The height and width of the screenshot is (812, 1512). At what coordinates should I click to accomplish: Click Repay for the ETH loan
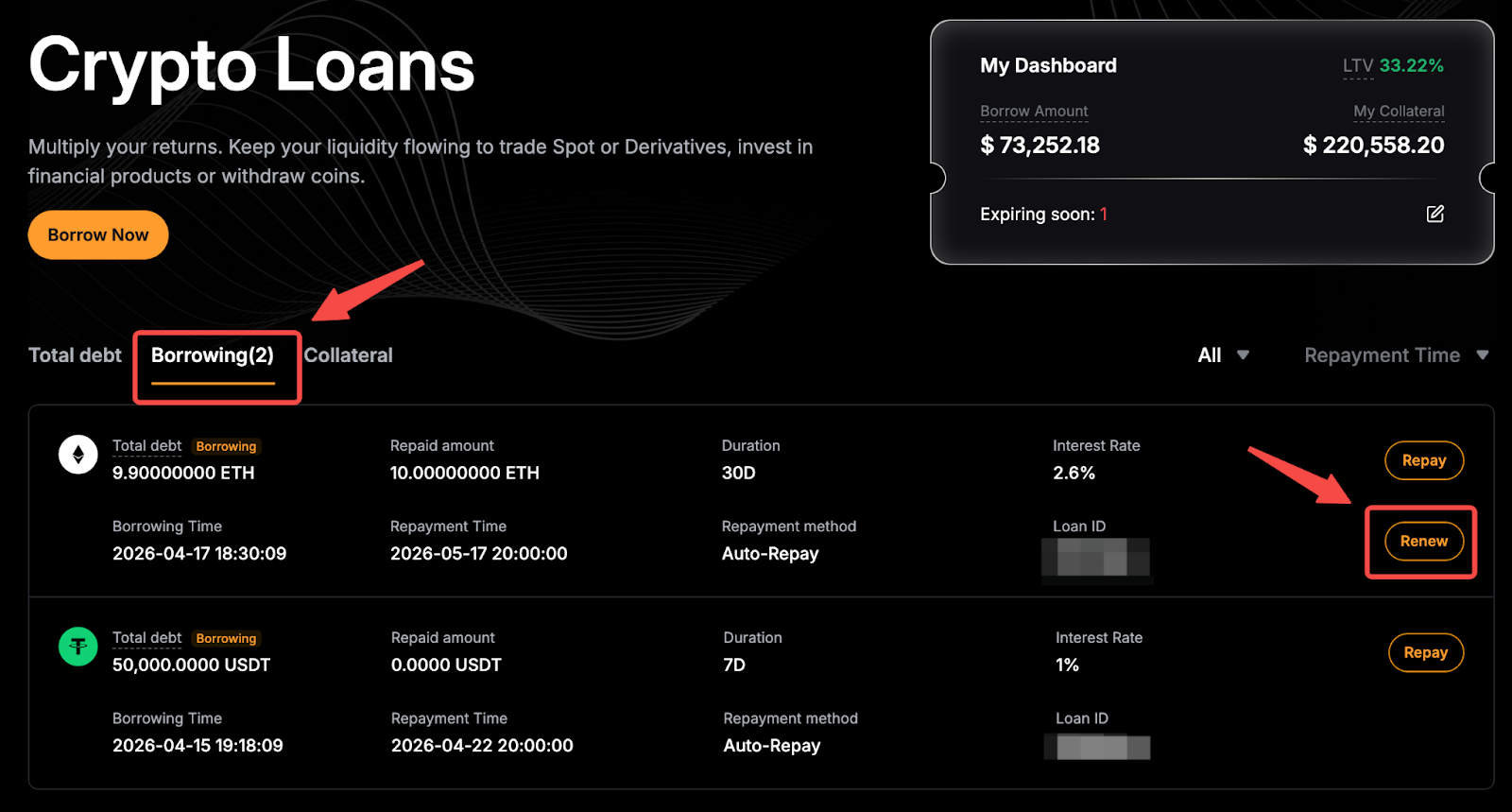[x=1423, y=460]
